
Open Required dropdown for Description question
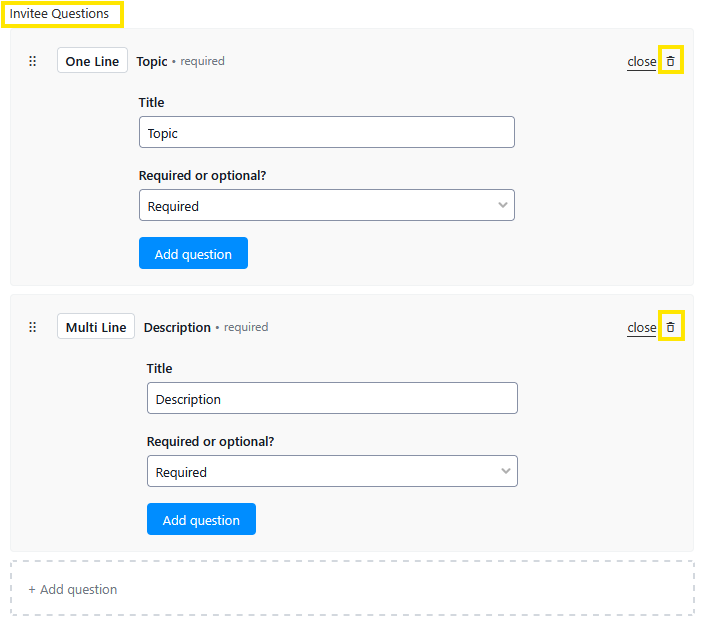[x=332, y=471]
